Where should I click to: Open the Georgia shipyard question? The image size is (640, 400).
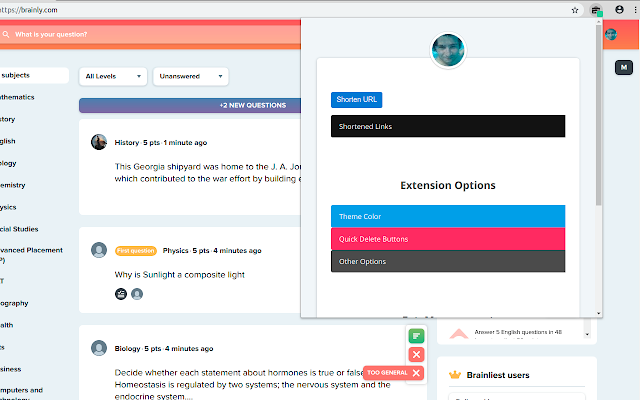tap(208, 173)
